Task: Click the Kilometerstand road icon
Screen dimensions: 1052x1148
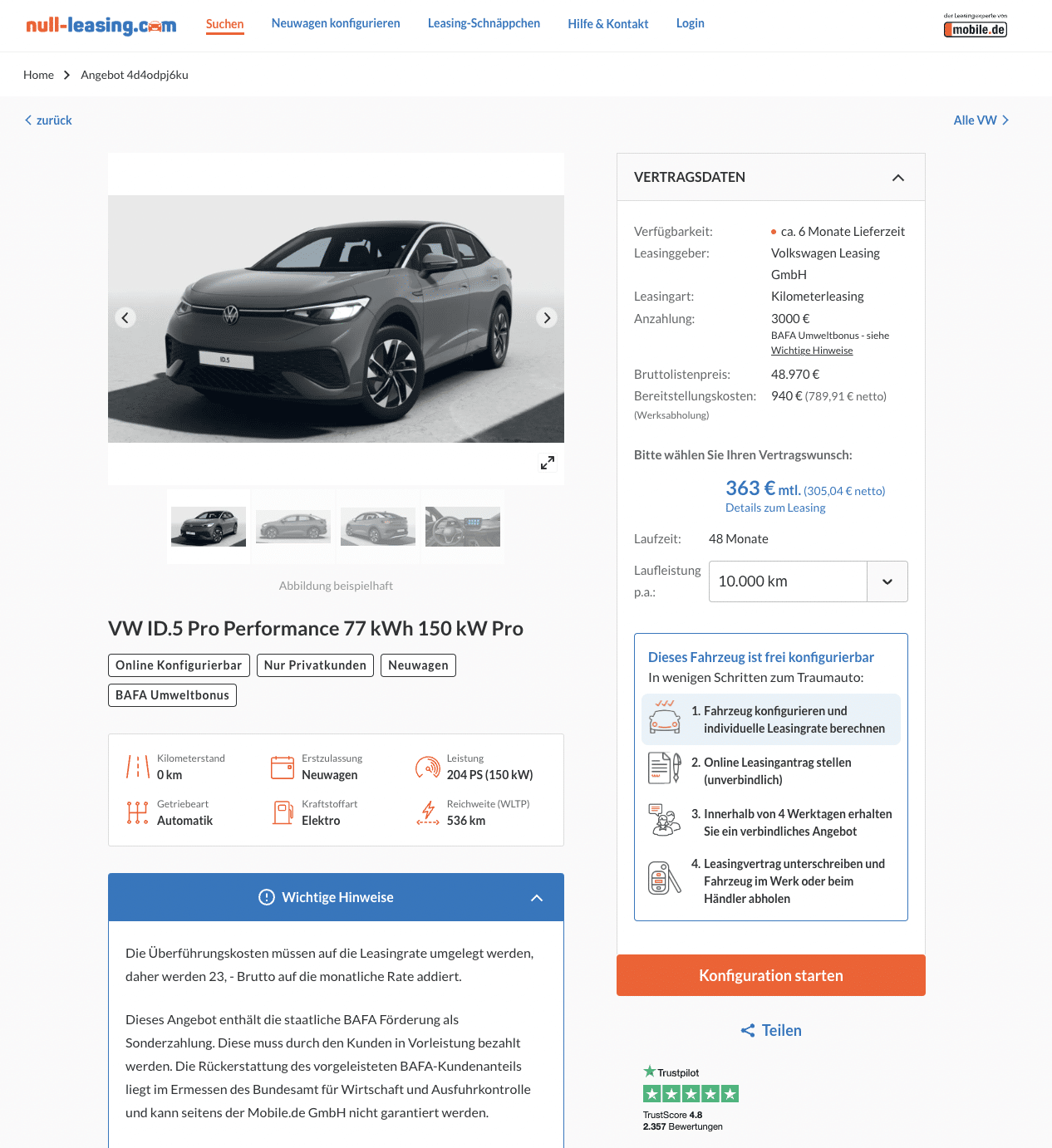Action: pyautogui.click(x=138, y=767)
